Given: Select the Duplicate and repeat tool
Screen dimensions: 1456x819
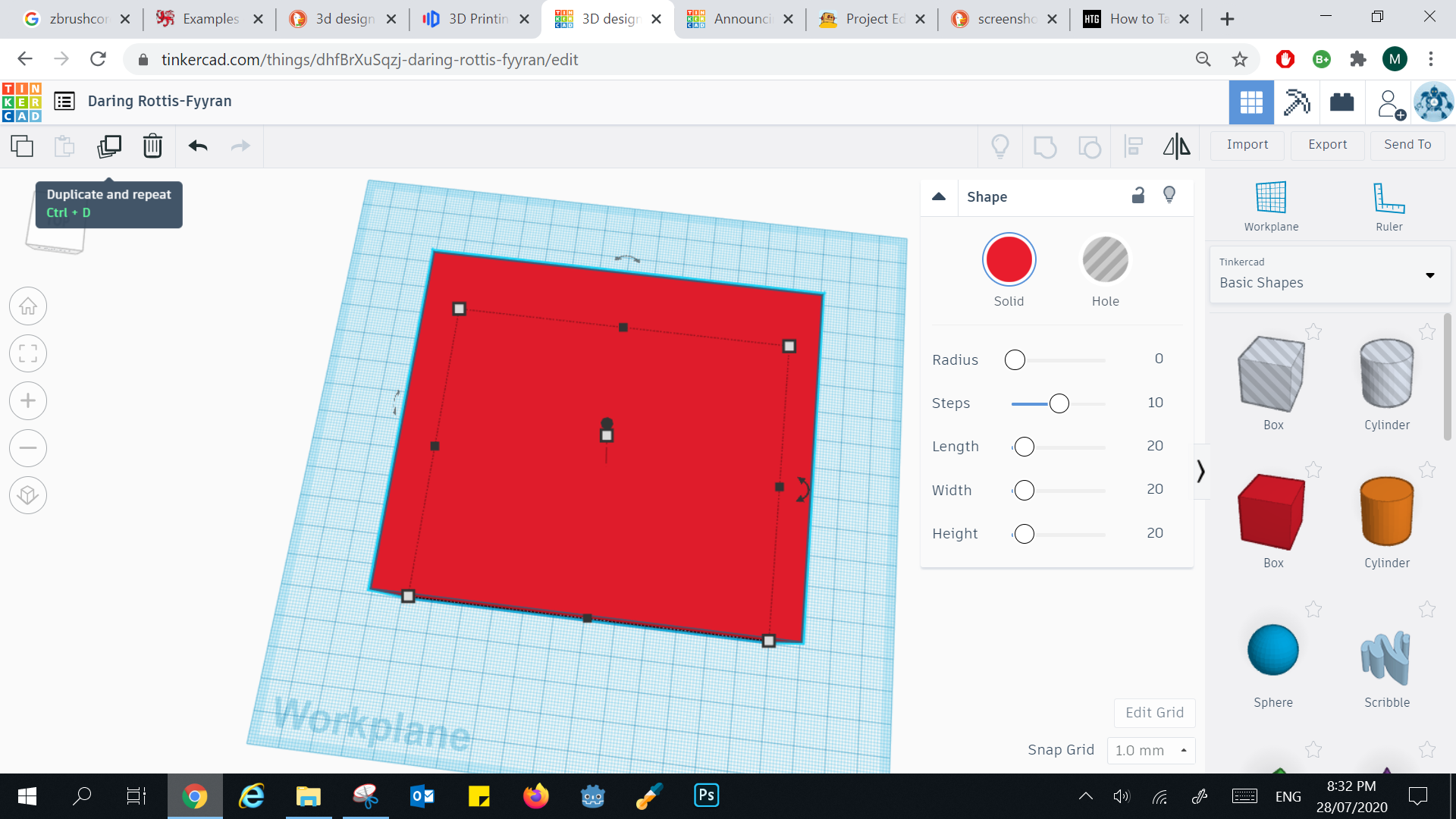Looking at the screenshot, I should pos(109,146).
